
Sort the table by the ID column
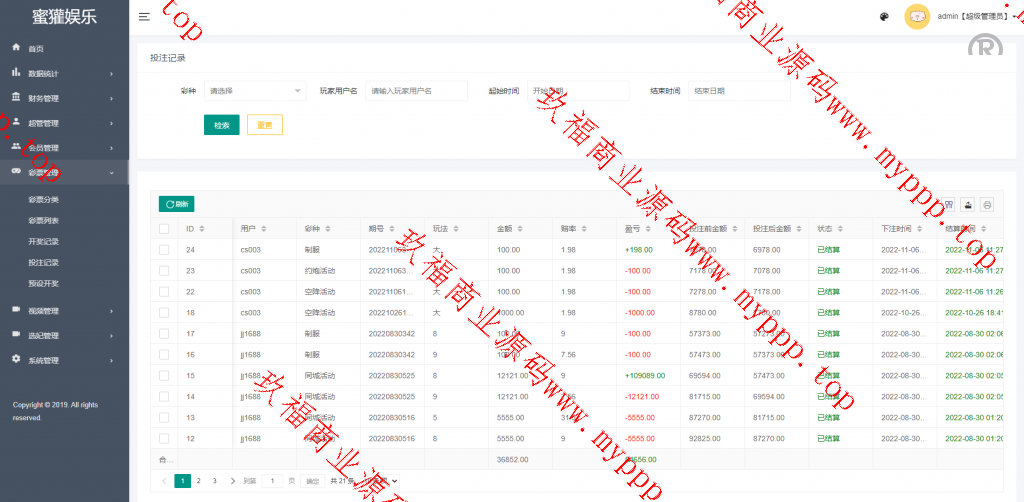[x=206, y=229]
